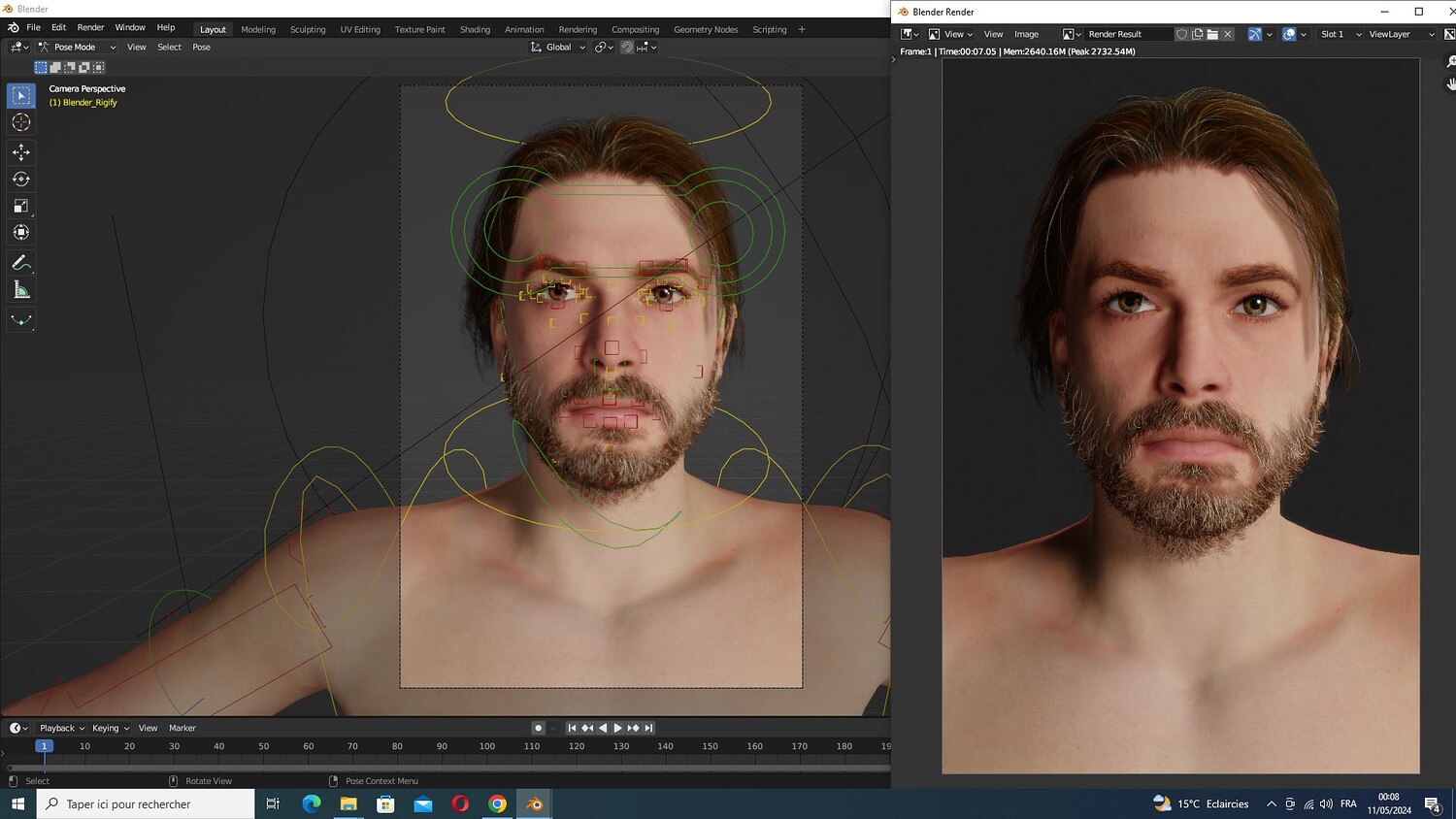The image size is (1456, 819).
Task: Toggle the snapping magnet in viewport header
Action: pyautogui.click(x=627, y=47)
